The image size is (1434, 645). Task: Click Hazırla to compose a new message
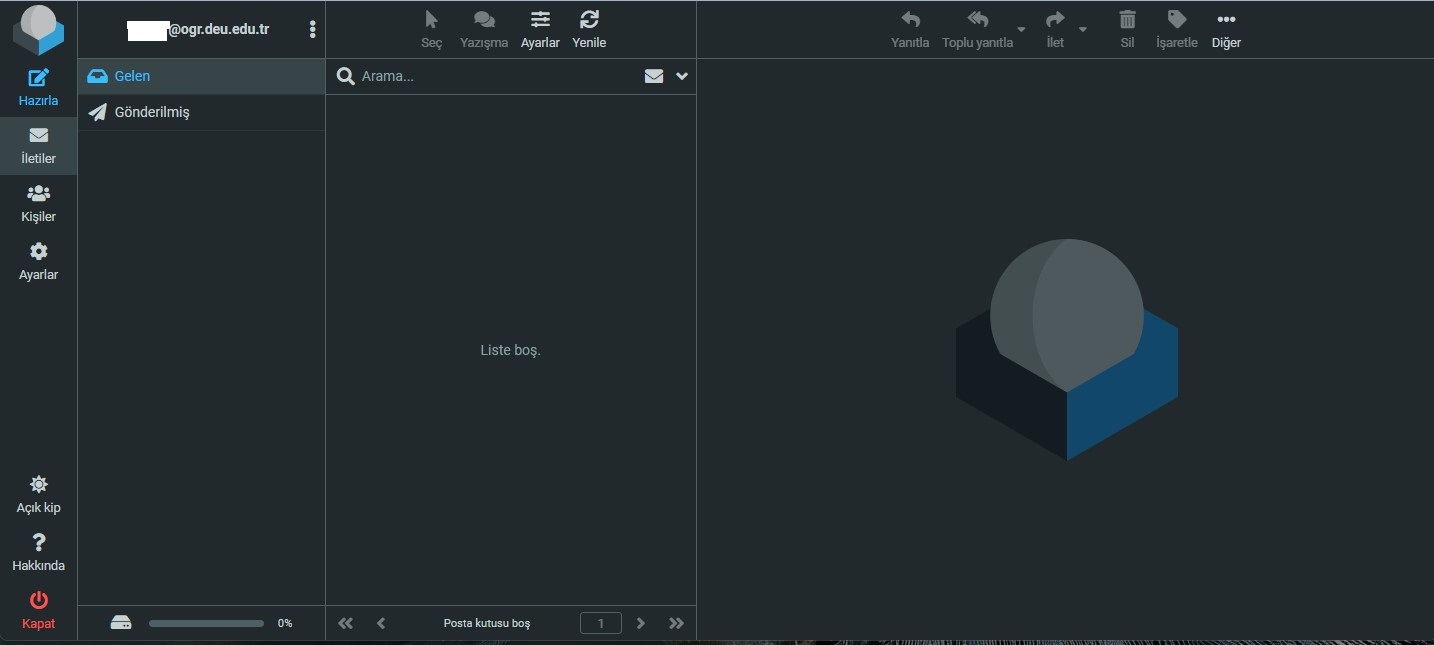click(x=38, y=87)
